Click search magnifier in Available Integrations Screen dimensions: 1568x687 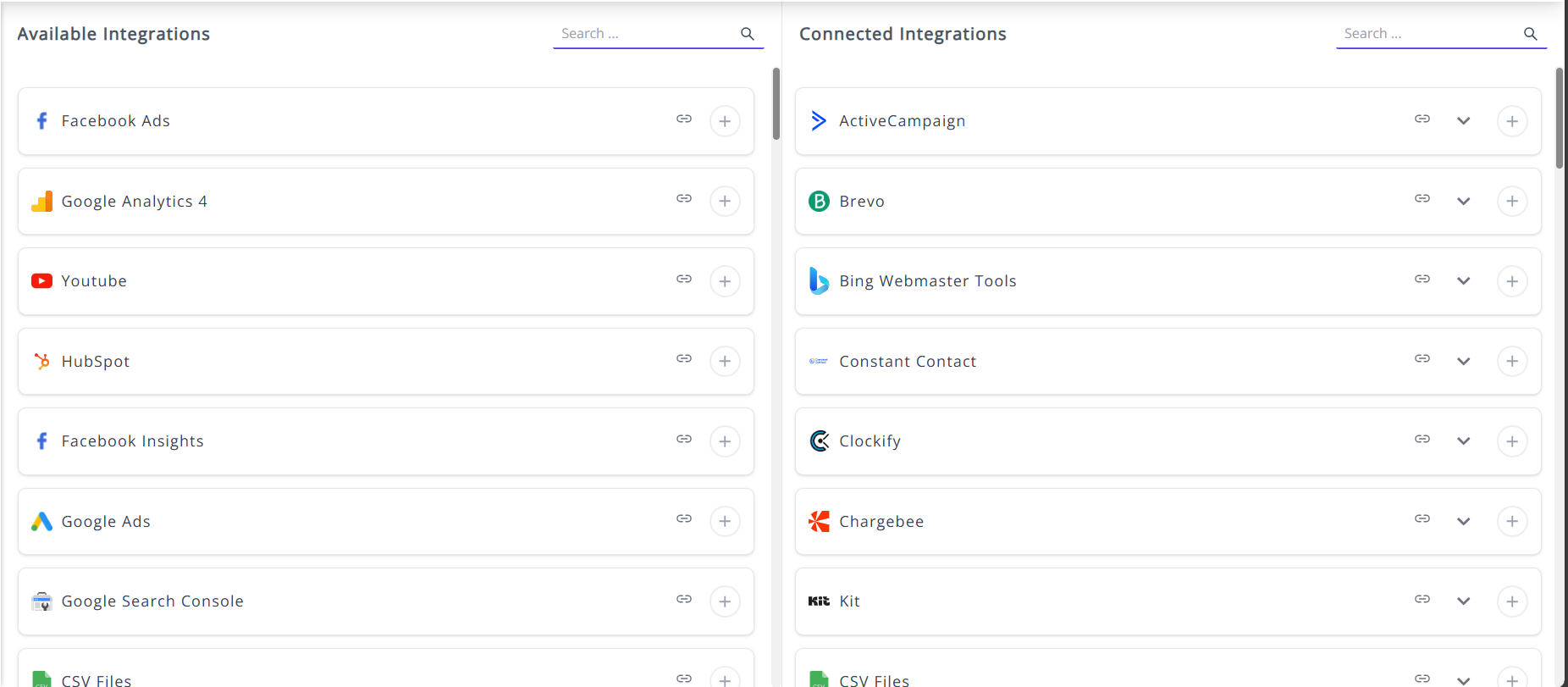[x=748, y=34]
